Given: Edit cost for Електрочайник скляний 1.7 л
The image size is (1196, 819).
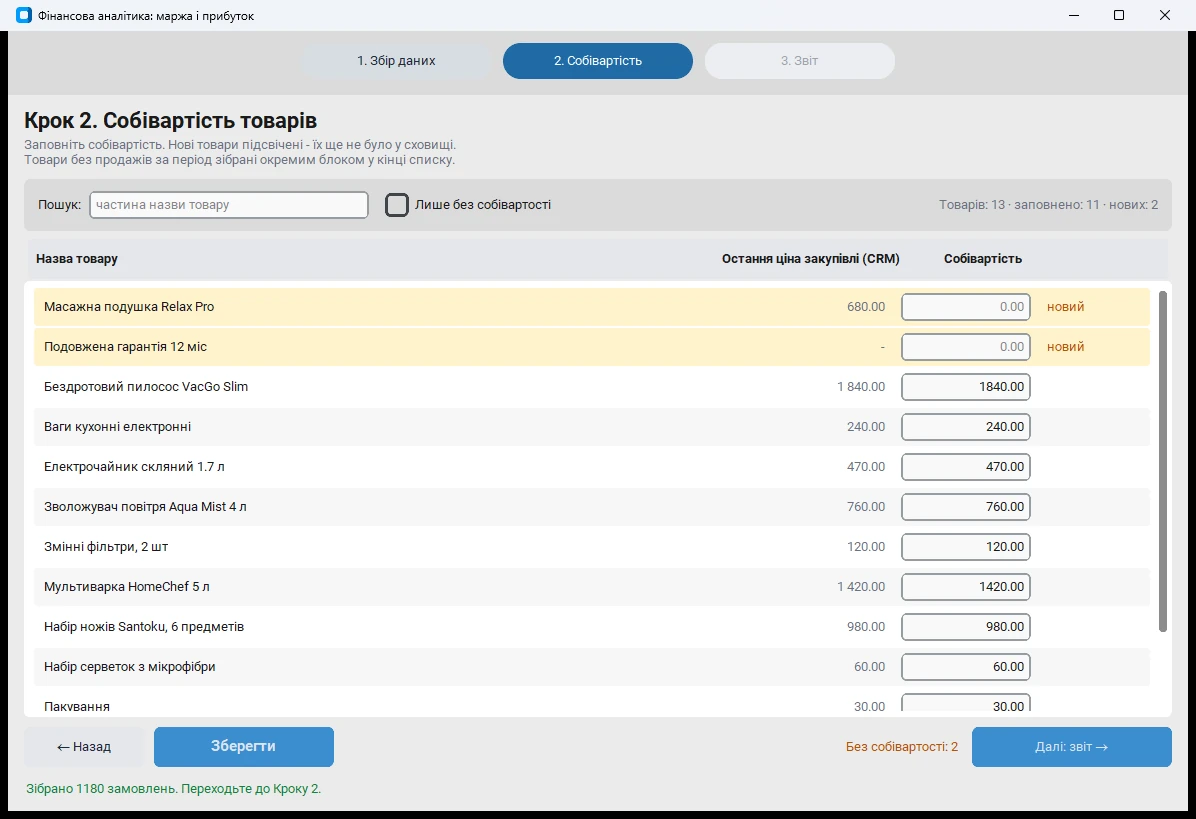Looking at the screenshot, I should 966,467.
